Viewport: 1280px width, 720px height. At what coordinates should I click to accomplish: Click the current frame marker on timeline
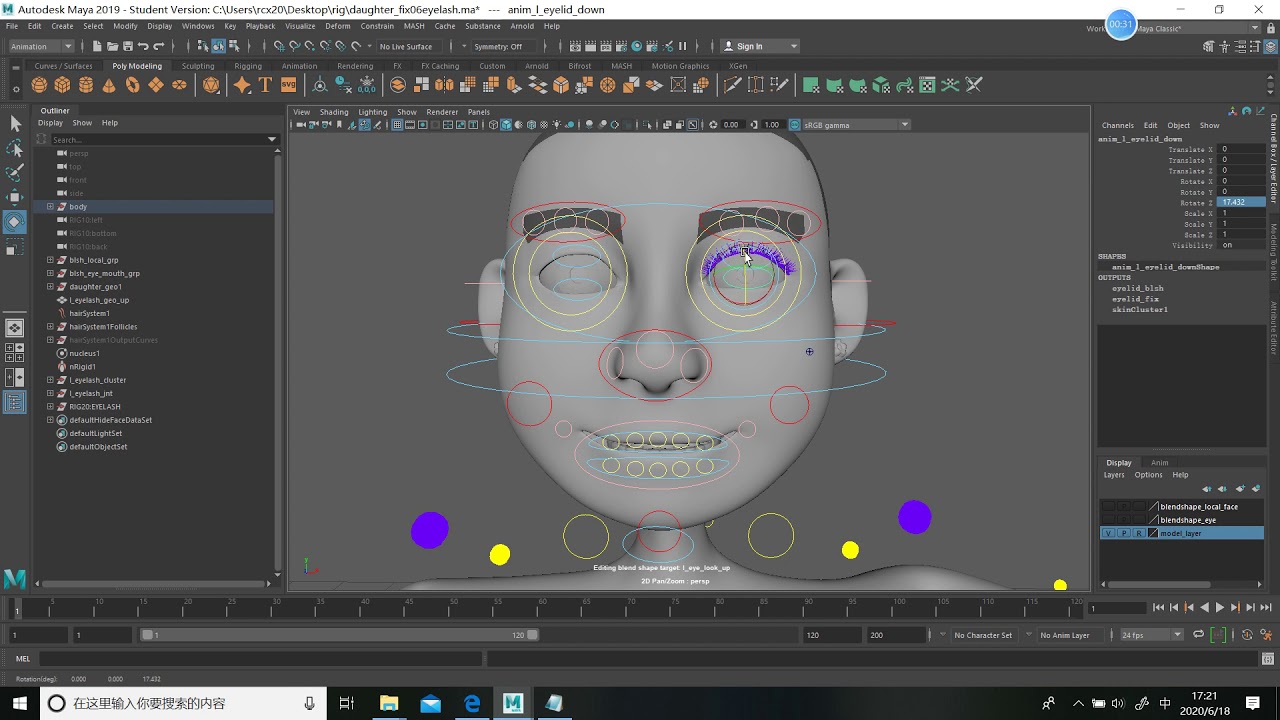(16, 608)
